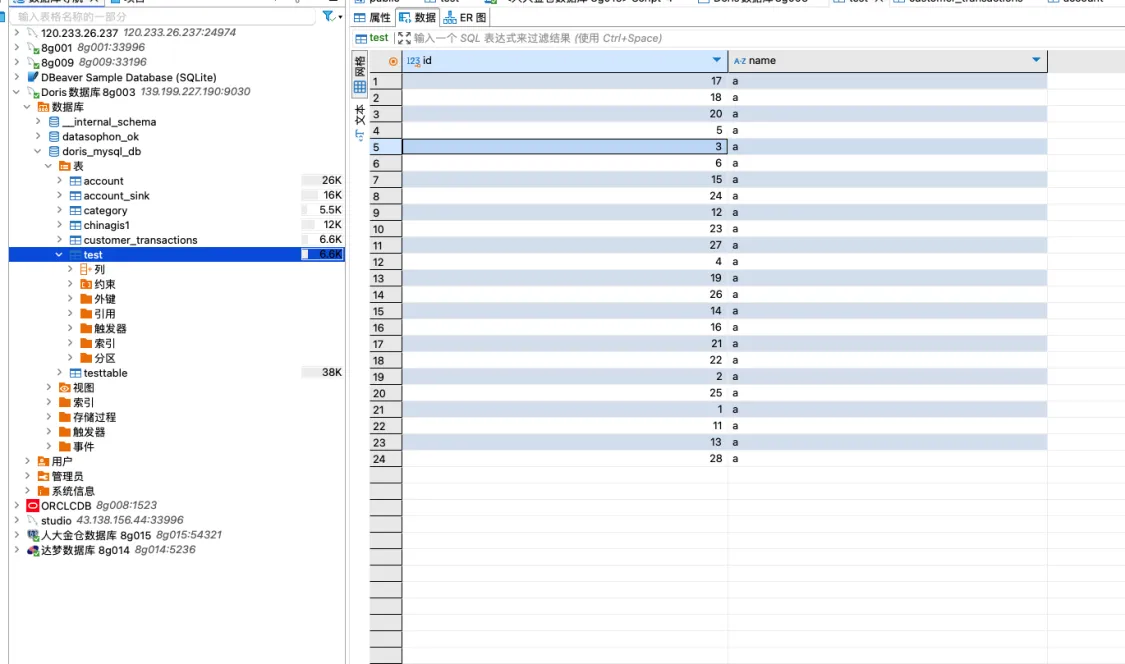Select the 分区 partitions folder
Screen dimensions: 1125x664
click(x=105, y=358)
